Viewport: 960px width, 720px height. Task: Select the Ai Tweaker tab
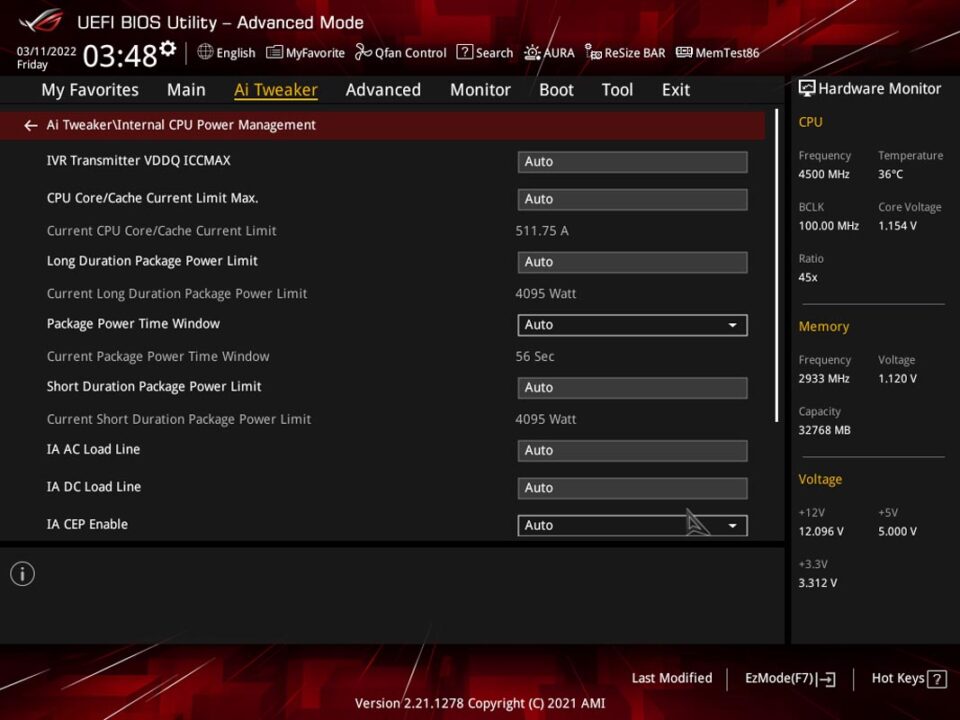pyautogui.click(x=276, y=90)
